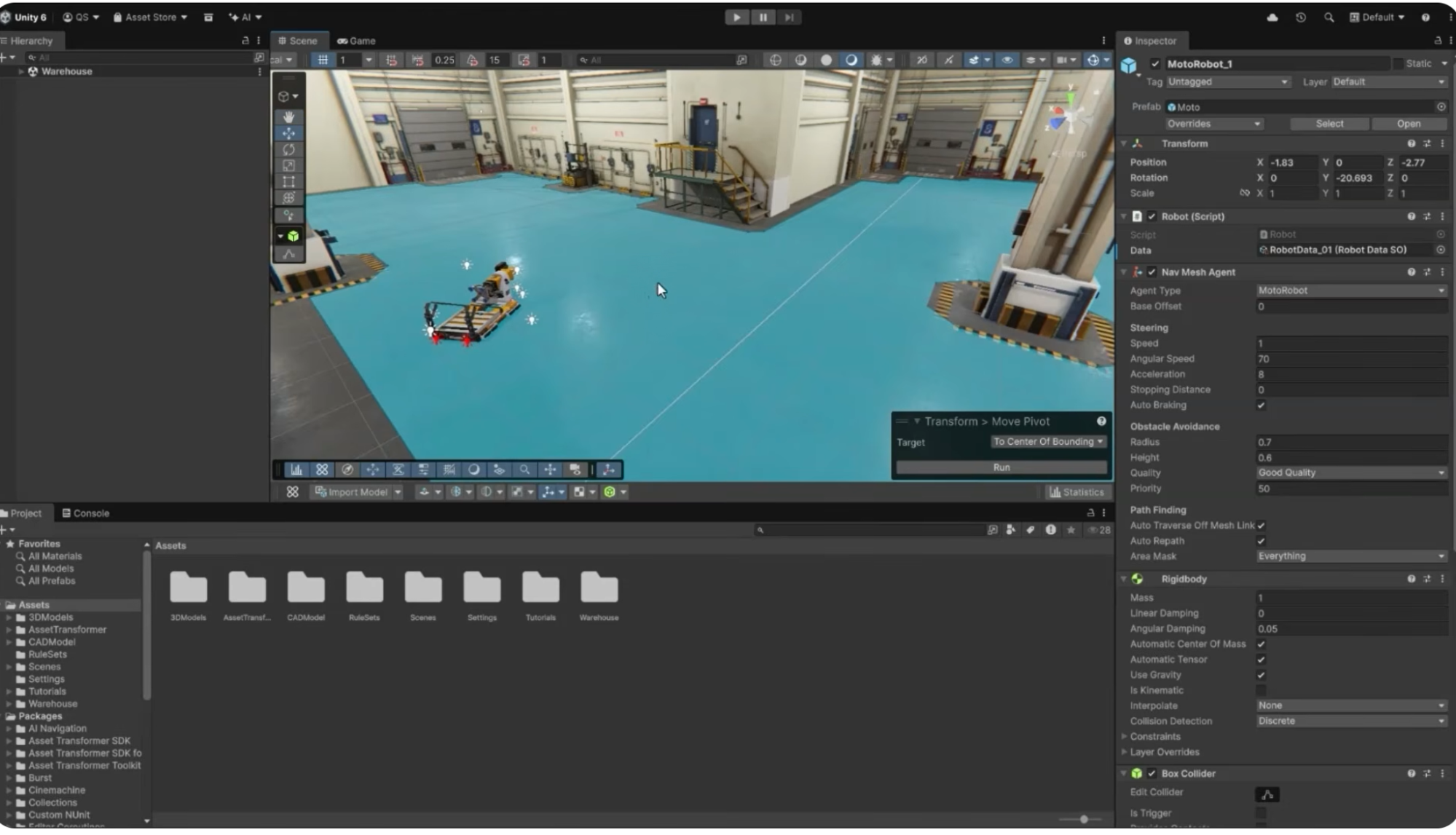Image resolution: width=1456 pixels, height=835 pixels.
Task: Select the Move tool in scene toolbar
Action: pyautogui.click(x=288, y=133)
